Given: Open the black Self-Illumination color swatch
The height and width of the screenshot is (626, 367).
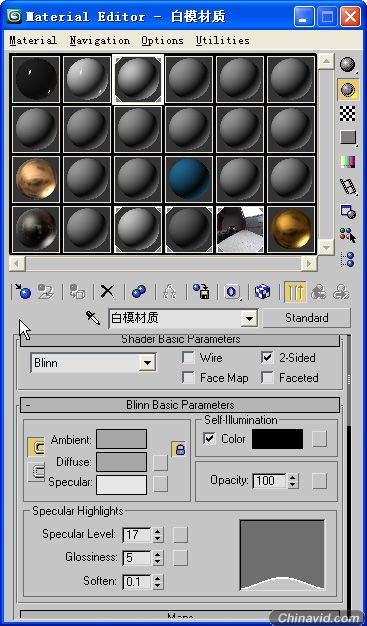Looking at the screenshot, I should pos(278,439).
